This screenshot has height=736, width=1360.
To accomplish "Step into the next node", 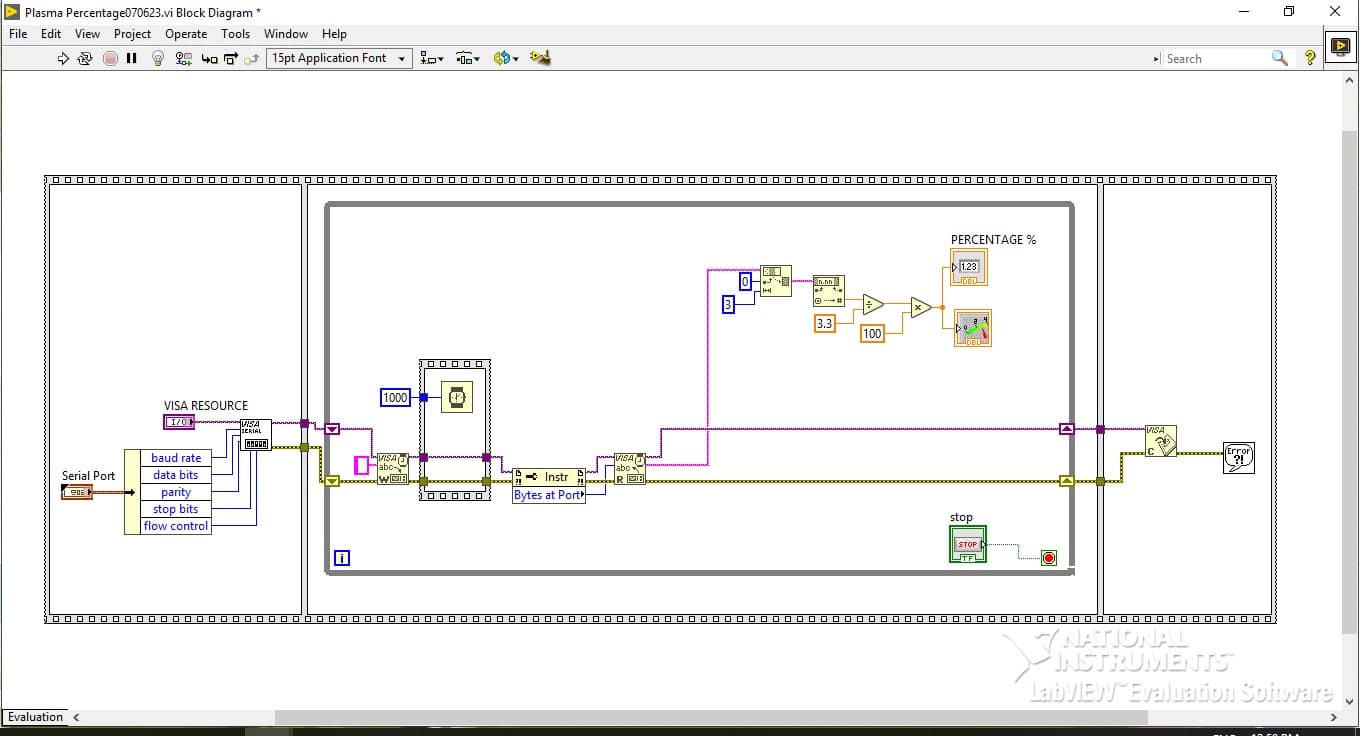I will [208, 58].
